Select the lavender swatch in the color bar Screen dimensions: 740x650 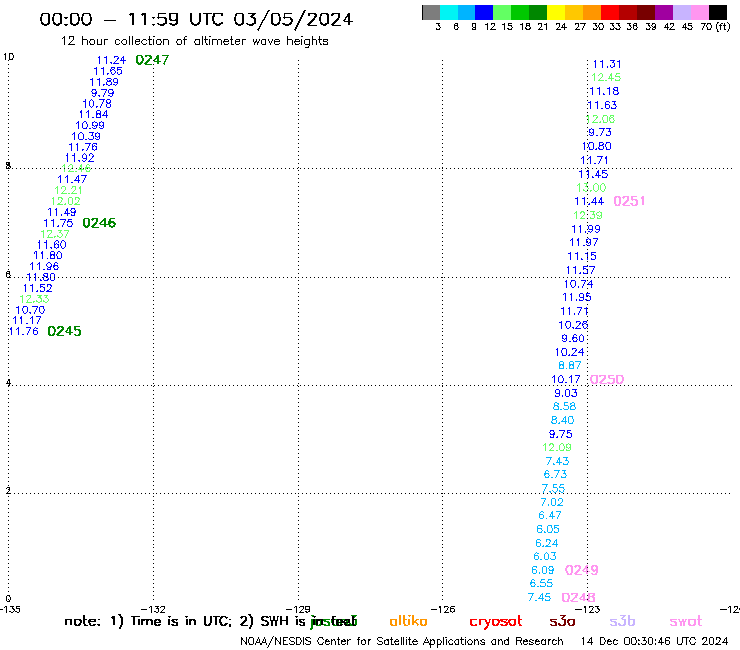[x=681, y=12]
